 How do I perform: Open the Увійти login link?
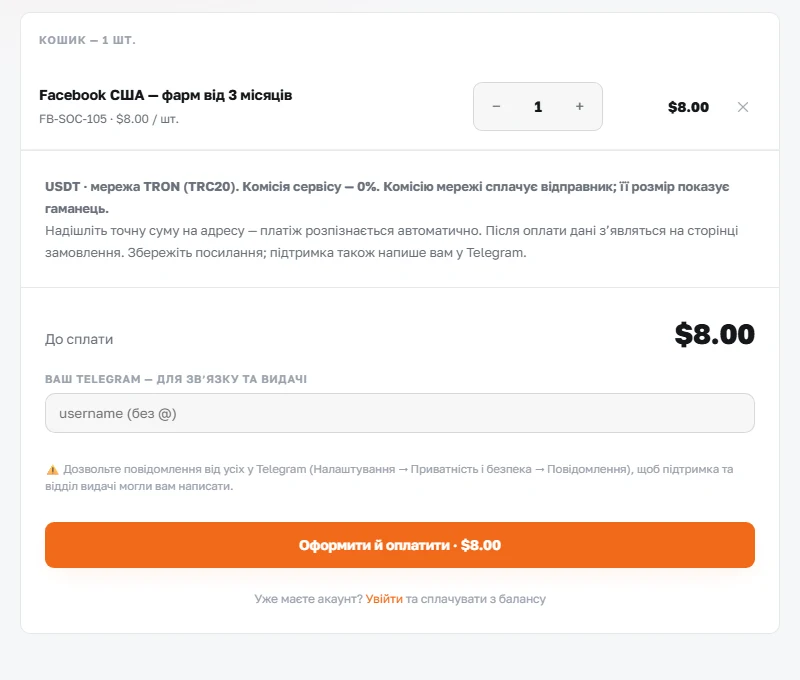[384, 599]
